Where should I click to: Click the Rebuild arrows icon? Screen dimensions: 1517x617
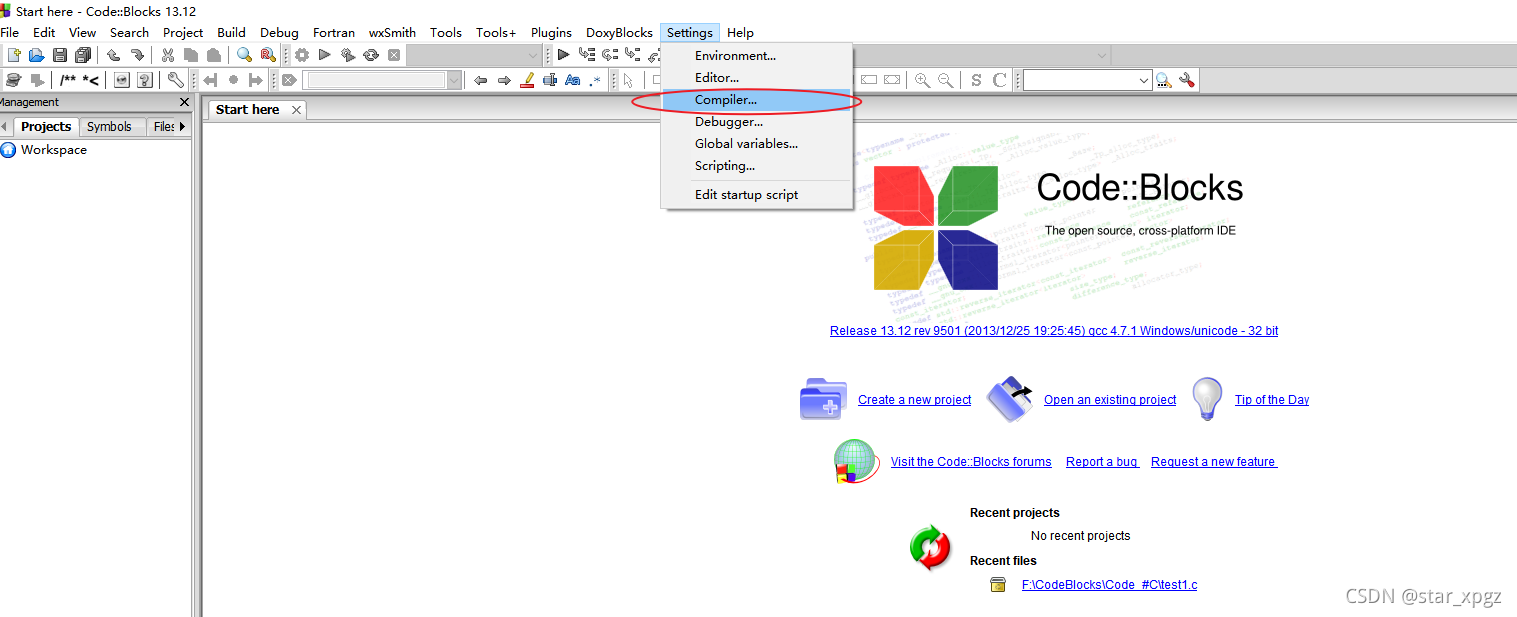(x=371, y=55)
